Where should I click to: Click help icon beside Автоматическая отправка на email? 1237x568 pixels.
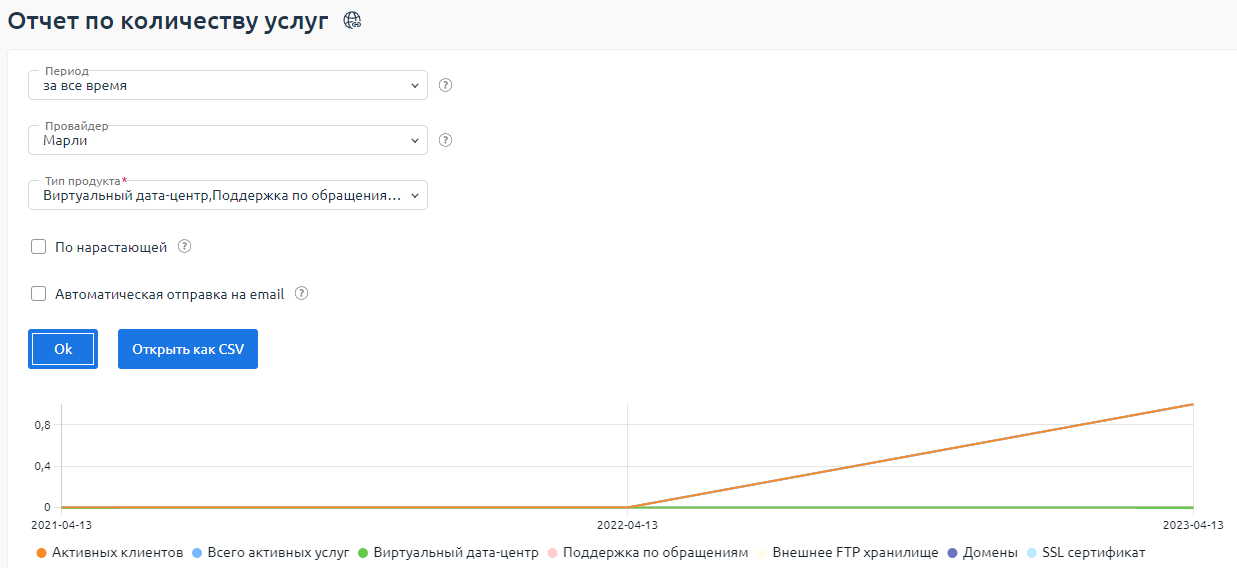[301, 294]
